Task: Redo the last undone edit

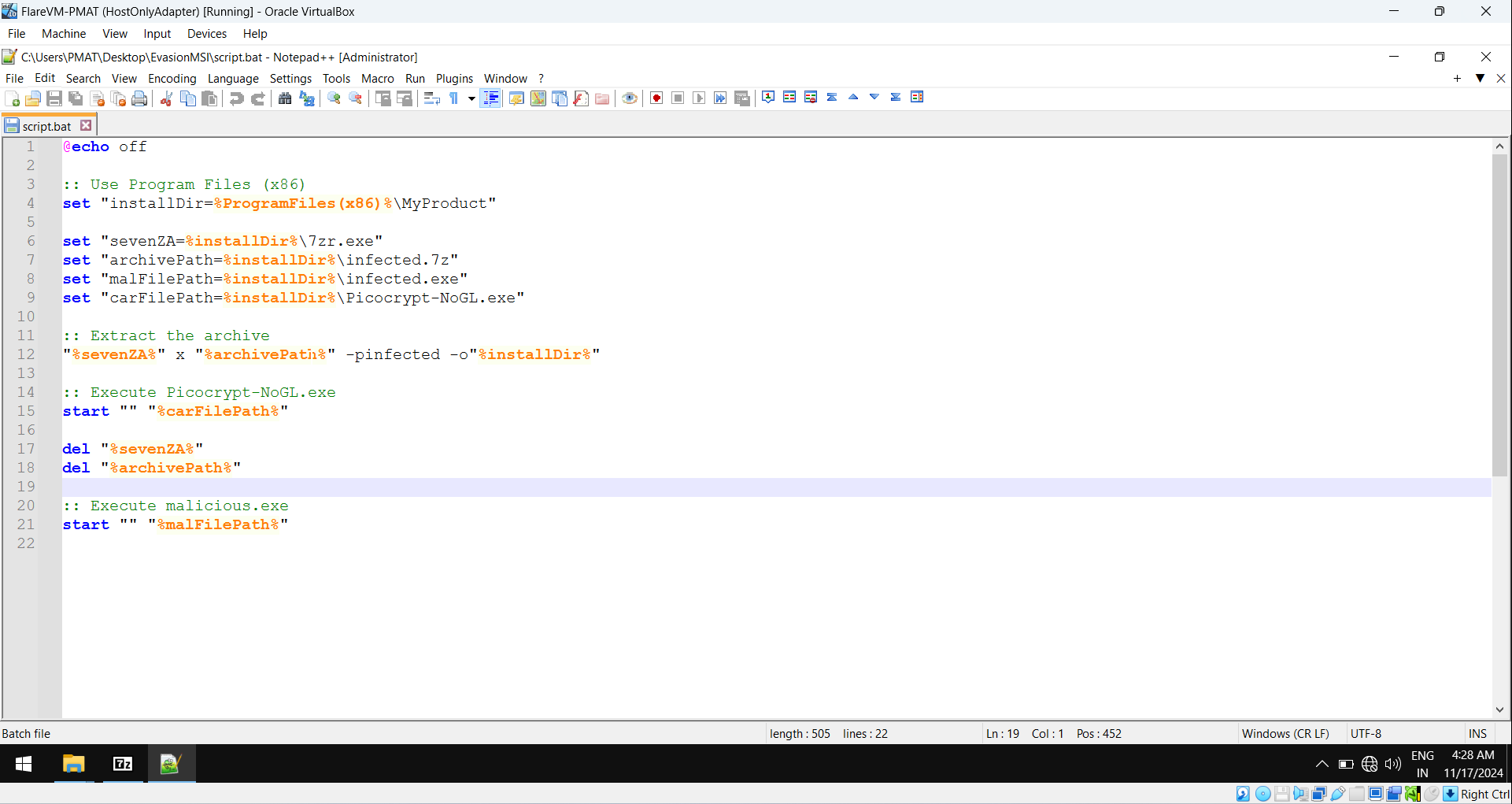Action: tap(257, 98)
